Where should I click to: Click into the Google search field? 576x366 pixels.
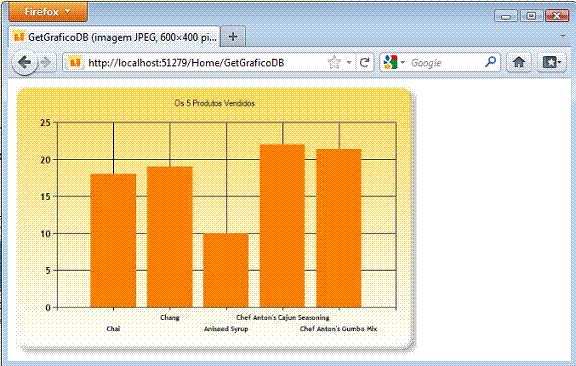click(x=444, y=62)
